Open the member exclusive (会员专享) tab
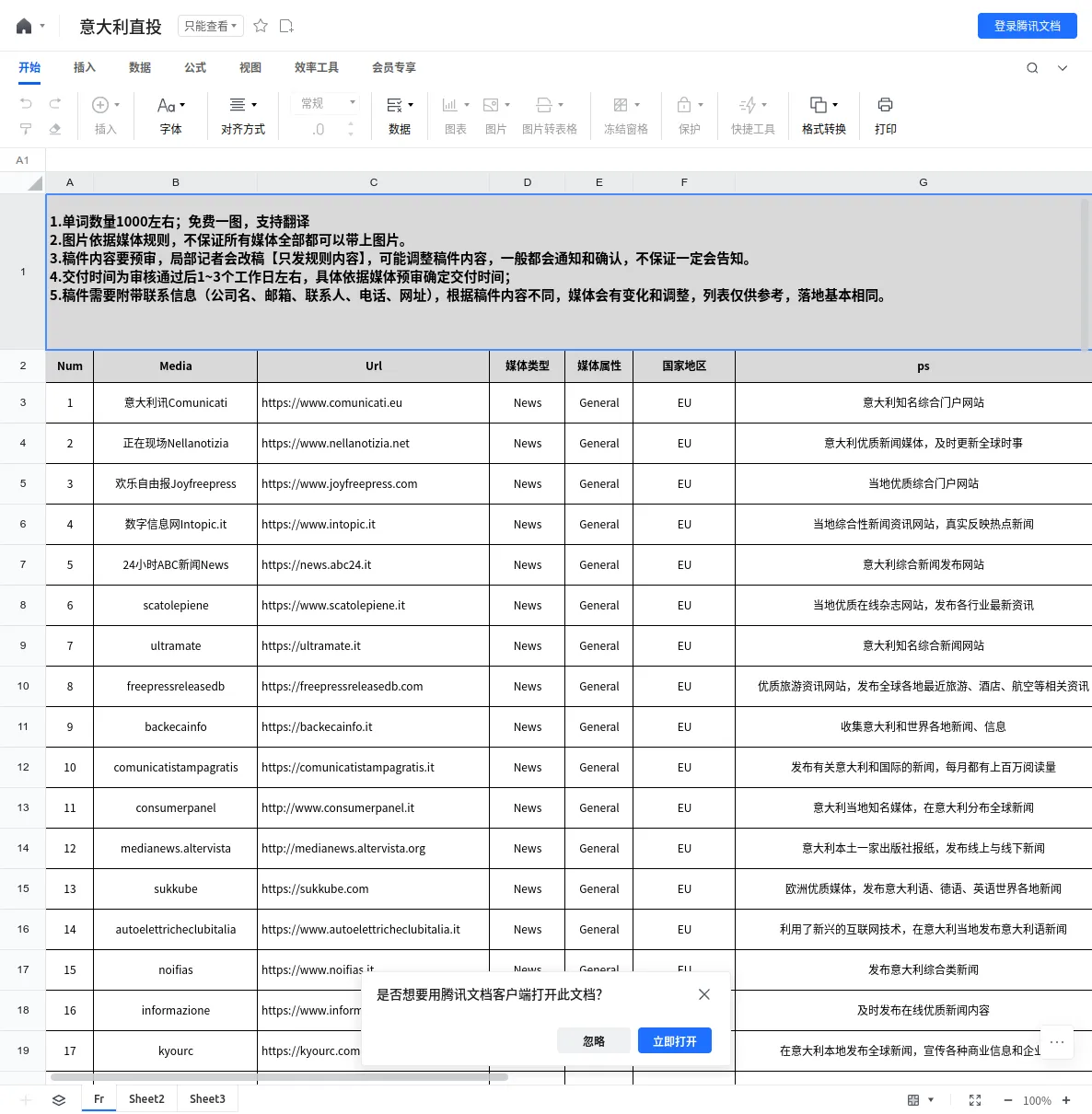The height and width of the screenshot is (1114, 1092). click(x=394, y=67)
